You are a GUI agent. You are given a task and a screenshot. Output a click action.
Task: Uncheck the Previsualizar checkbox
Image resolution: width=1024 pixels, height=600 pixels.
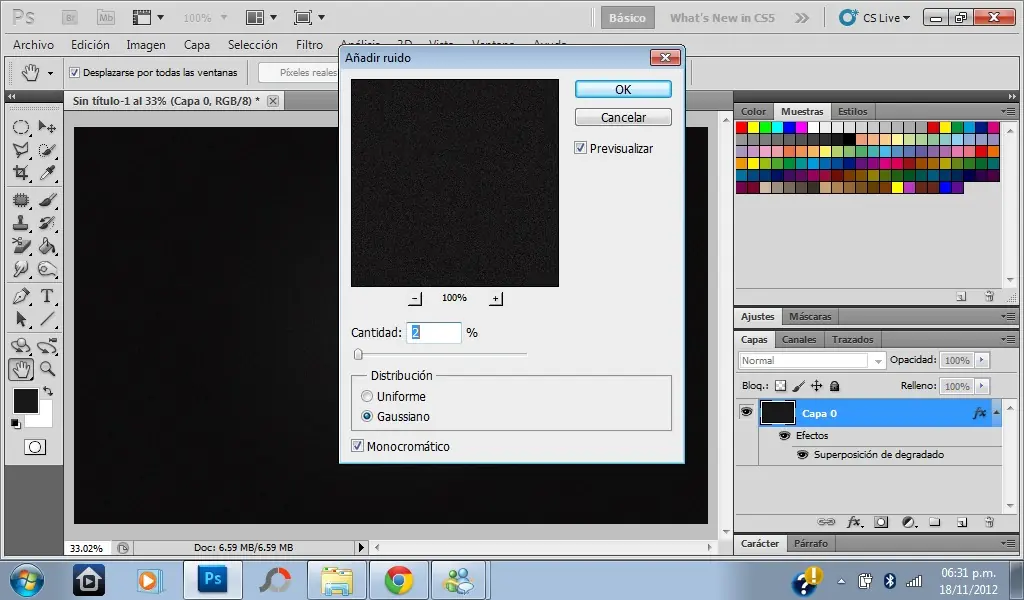tap(581, 148)
